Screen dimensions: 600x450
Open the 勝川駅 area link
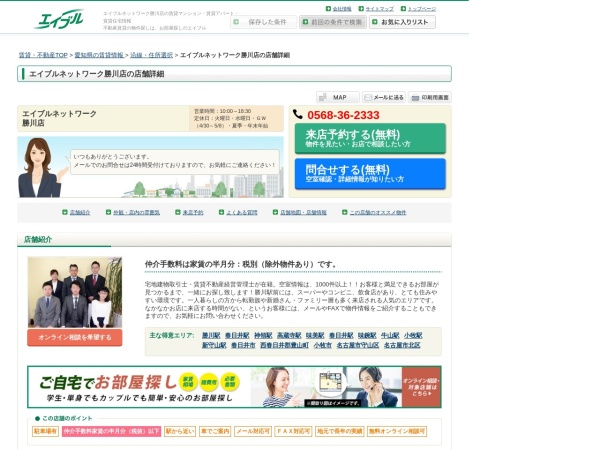211,335
